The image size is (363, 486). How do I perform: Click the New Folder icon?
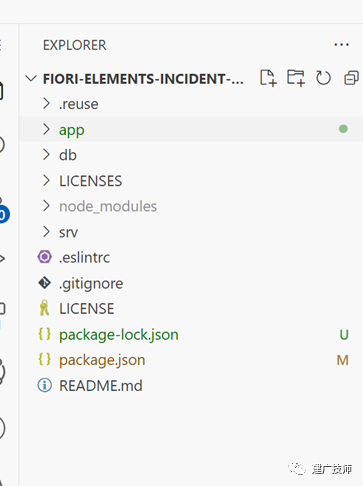pos(296,78)
